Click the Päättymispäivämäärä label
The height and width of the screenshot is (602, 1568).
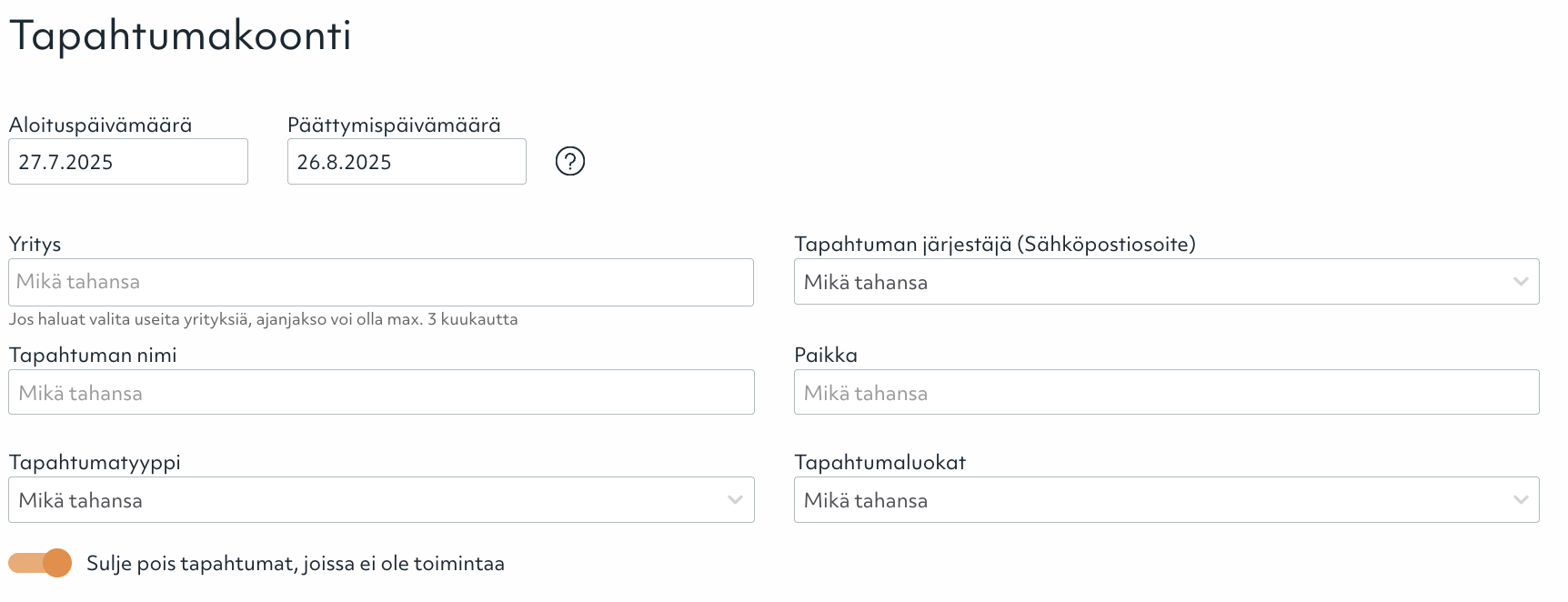[x=394, y=125]
